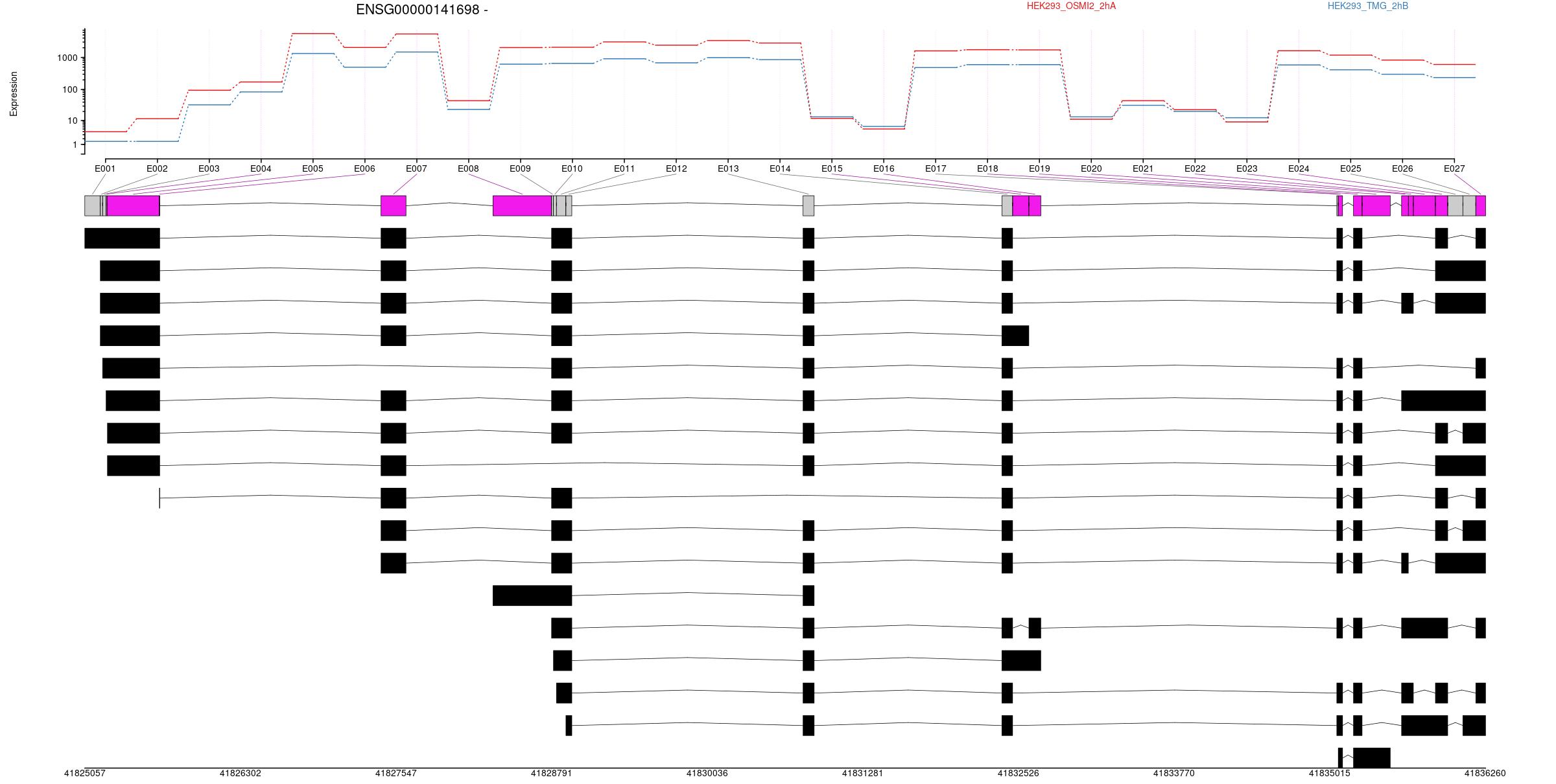
Task: Click exon bin label E002
Action: [x=157, y=168]
